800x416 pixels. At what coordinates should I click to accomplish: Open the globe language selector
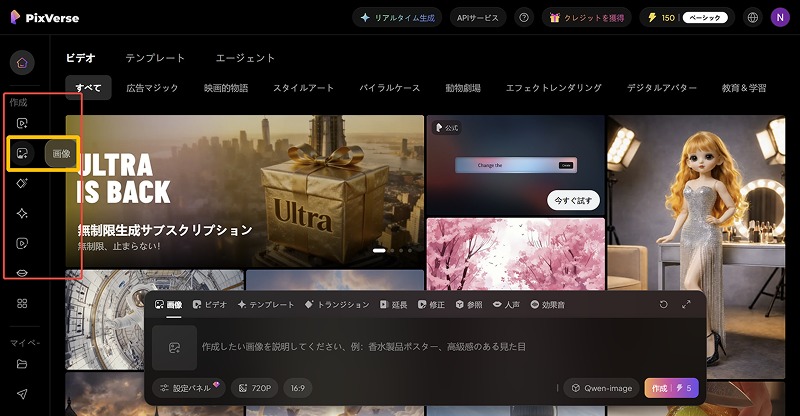tap(753, 17)
